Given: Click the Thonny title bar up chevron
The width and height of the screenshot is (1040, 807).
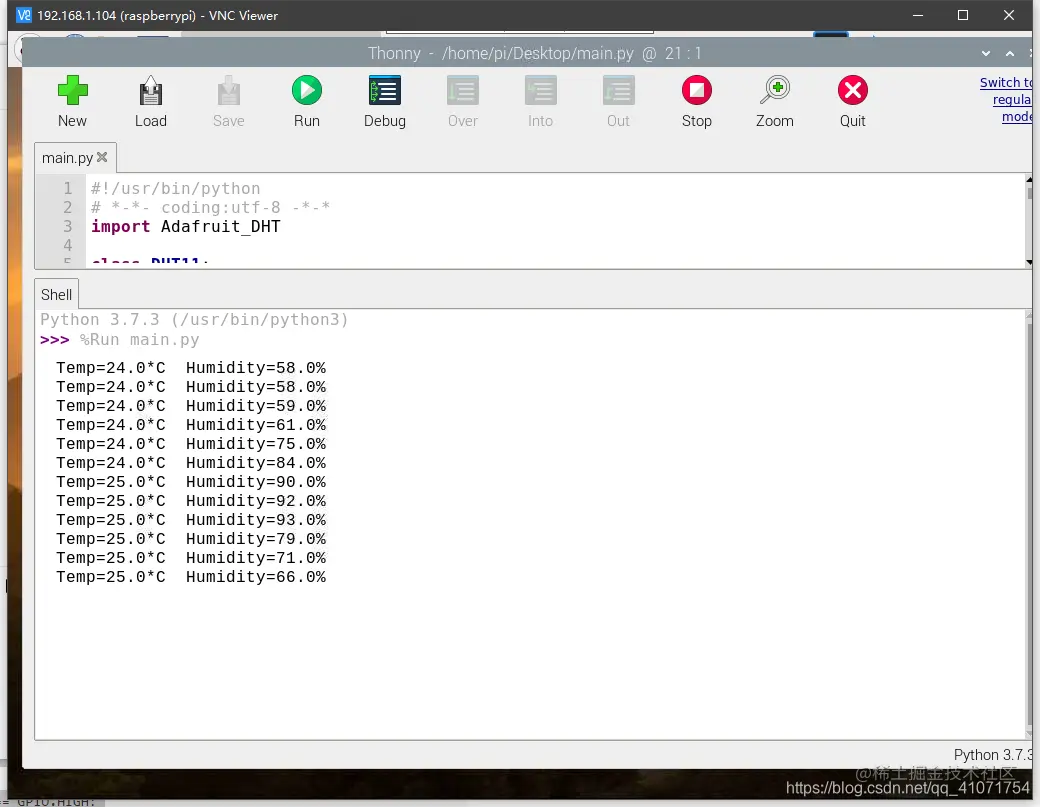Looking at the screenshot, I should [1009, 54].
